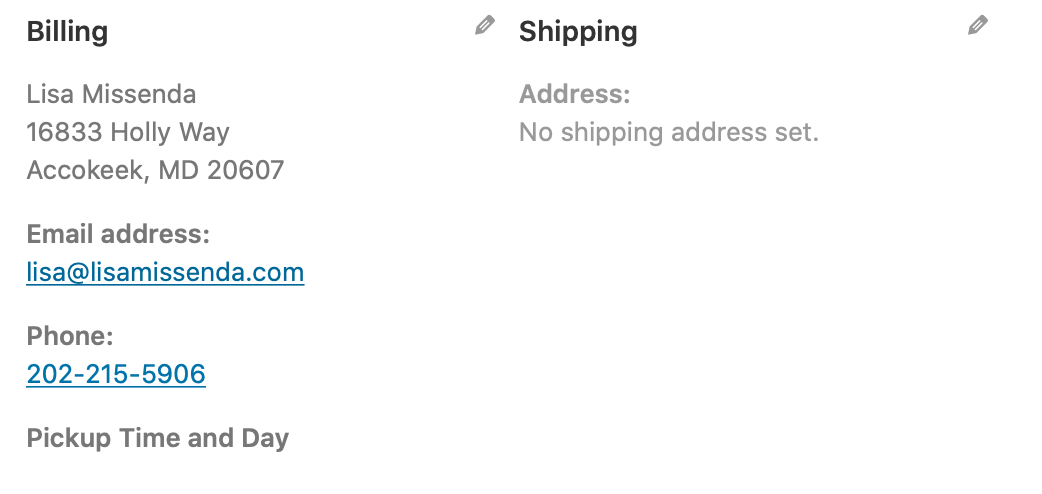Click the Email address label
The width and height of the screenshot is (1042, 494).
click(x=118, y=234)
